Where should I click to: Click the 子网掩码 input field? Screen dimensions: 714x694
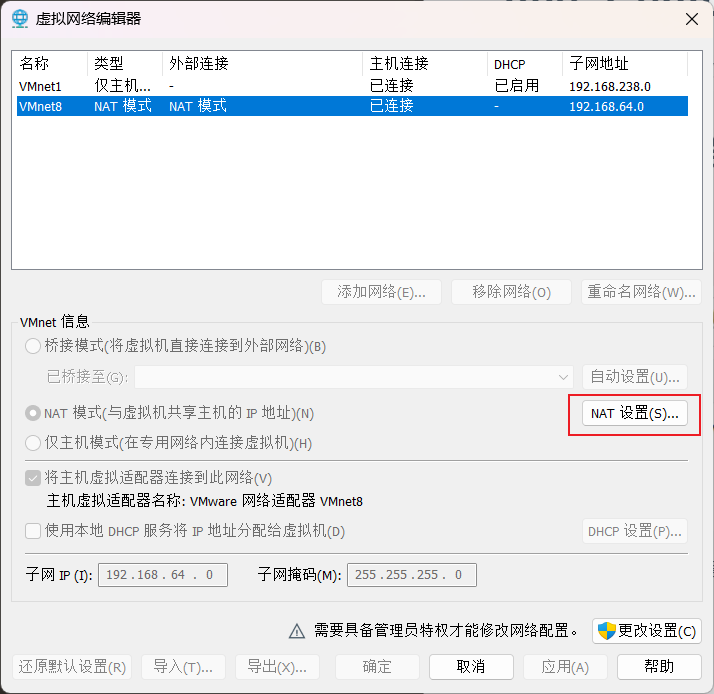412,575
